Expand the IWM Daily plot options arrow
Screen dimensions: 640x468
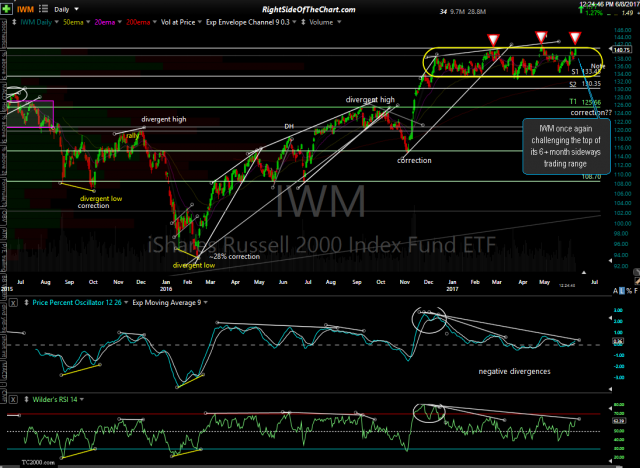coord(56,22)
